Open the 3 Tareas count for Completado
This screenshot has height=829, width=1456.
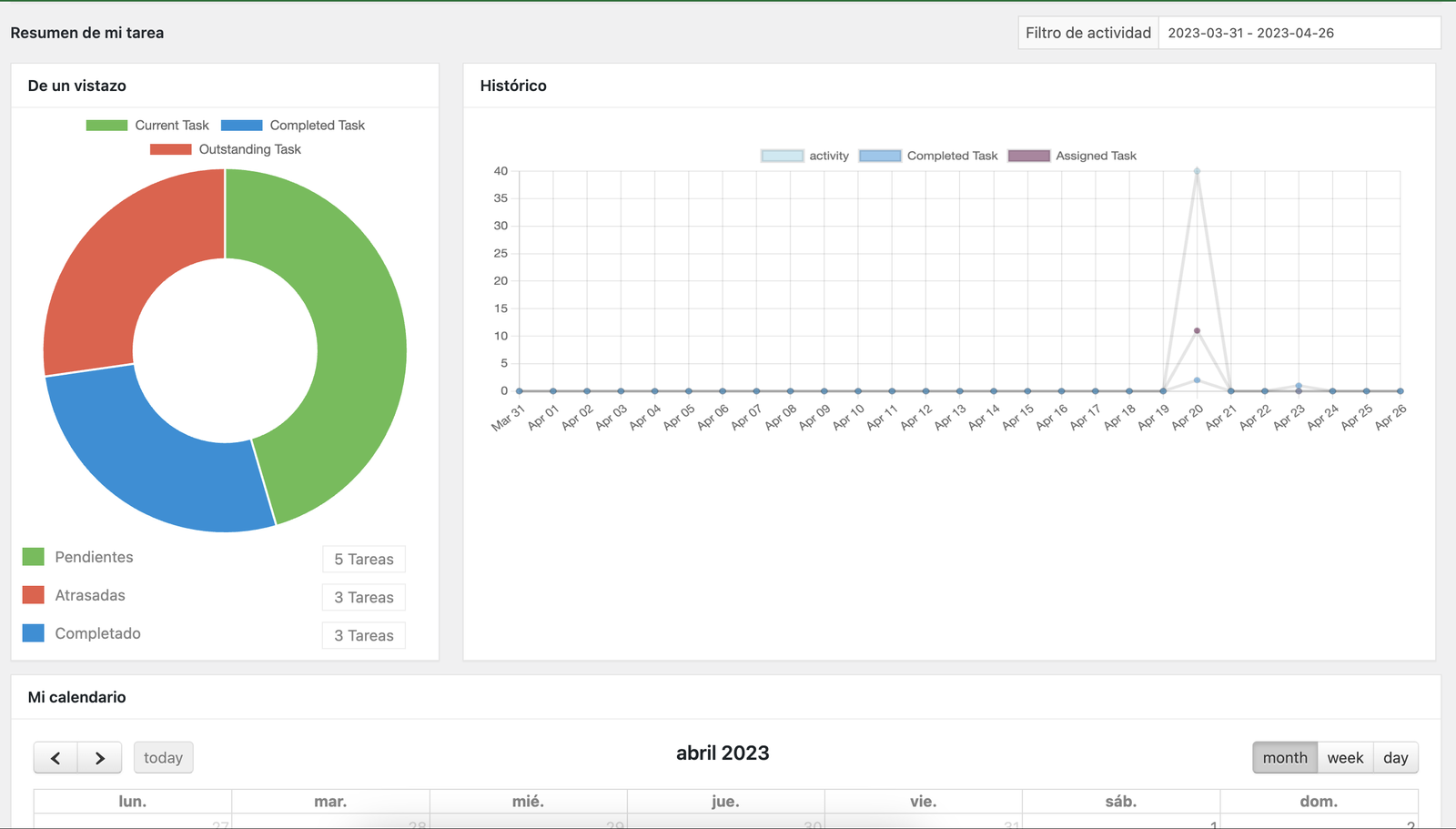tap(363, 635)
